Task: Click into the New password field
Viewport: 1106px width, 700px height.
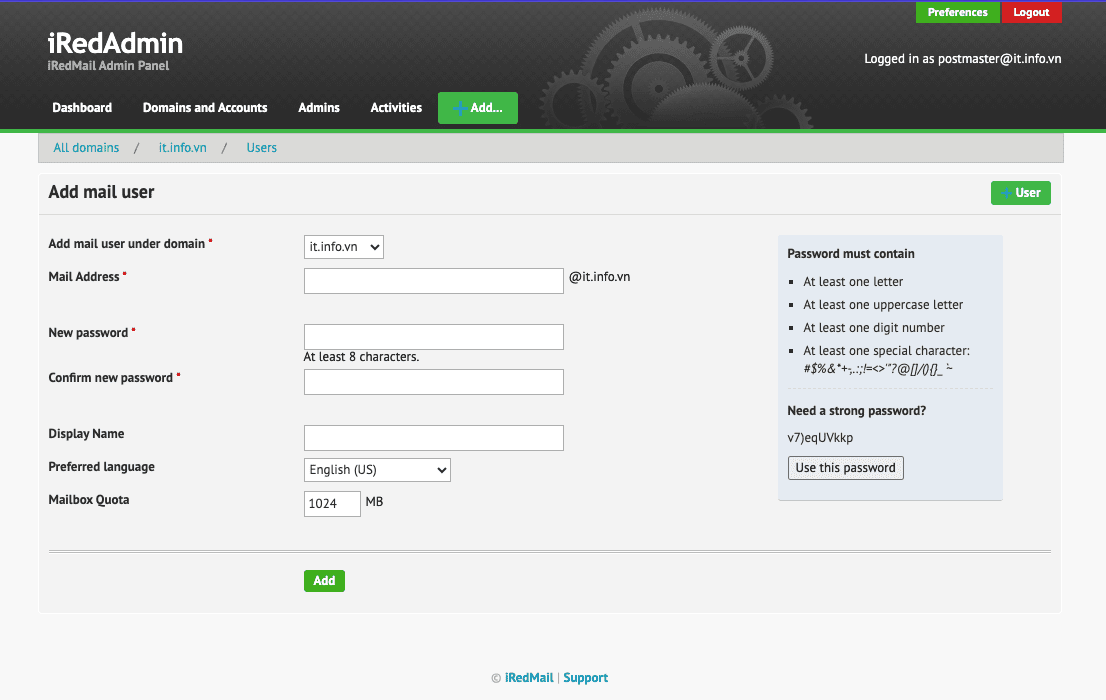Action: tap(433, 337)
